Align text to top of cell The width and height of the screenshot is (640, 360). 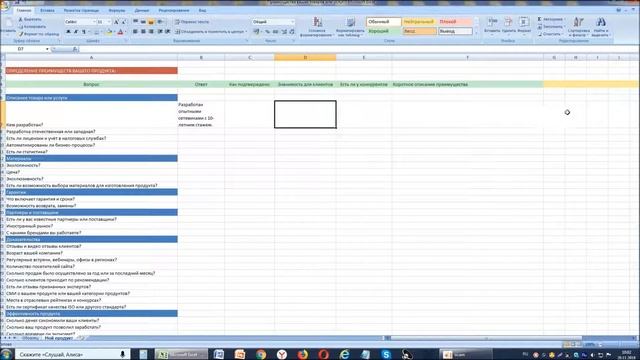pos(136,22)
